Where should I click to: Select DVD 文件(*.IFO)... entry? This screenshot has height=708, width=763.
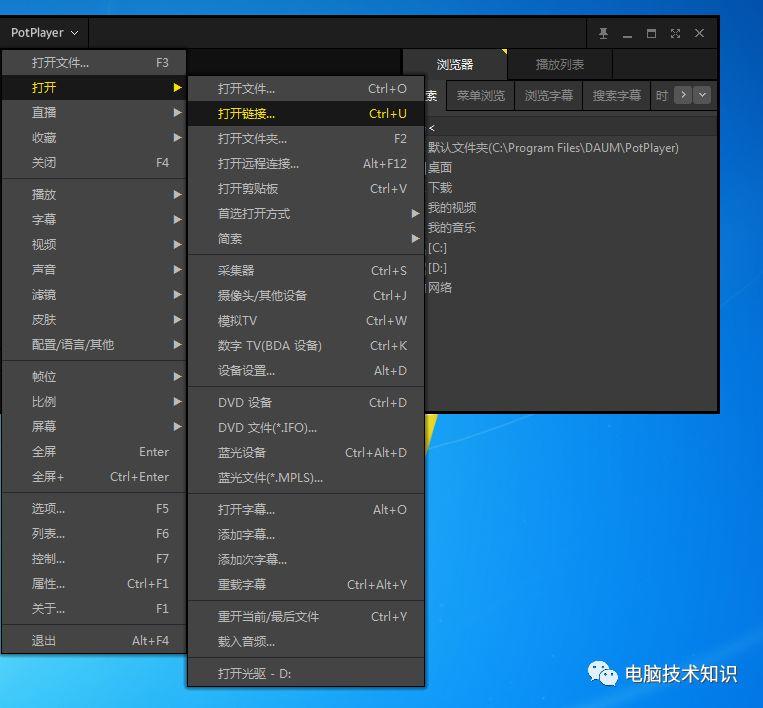306,428
